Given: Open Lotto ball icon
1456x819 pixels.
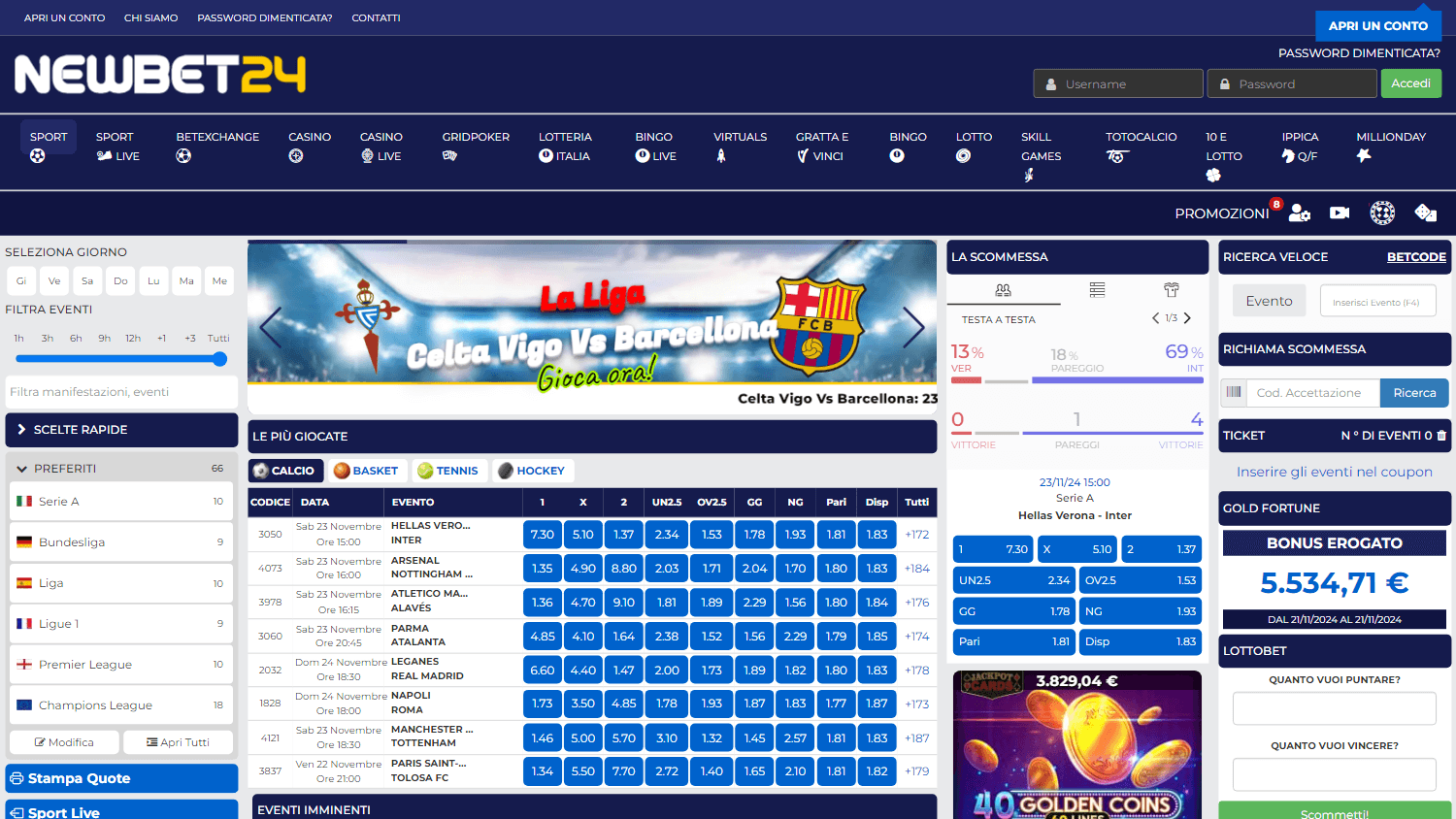Looking at the screenshot, I should [963, 155].
